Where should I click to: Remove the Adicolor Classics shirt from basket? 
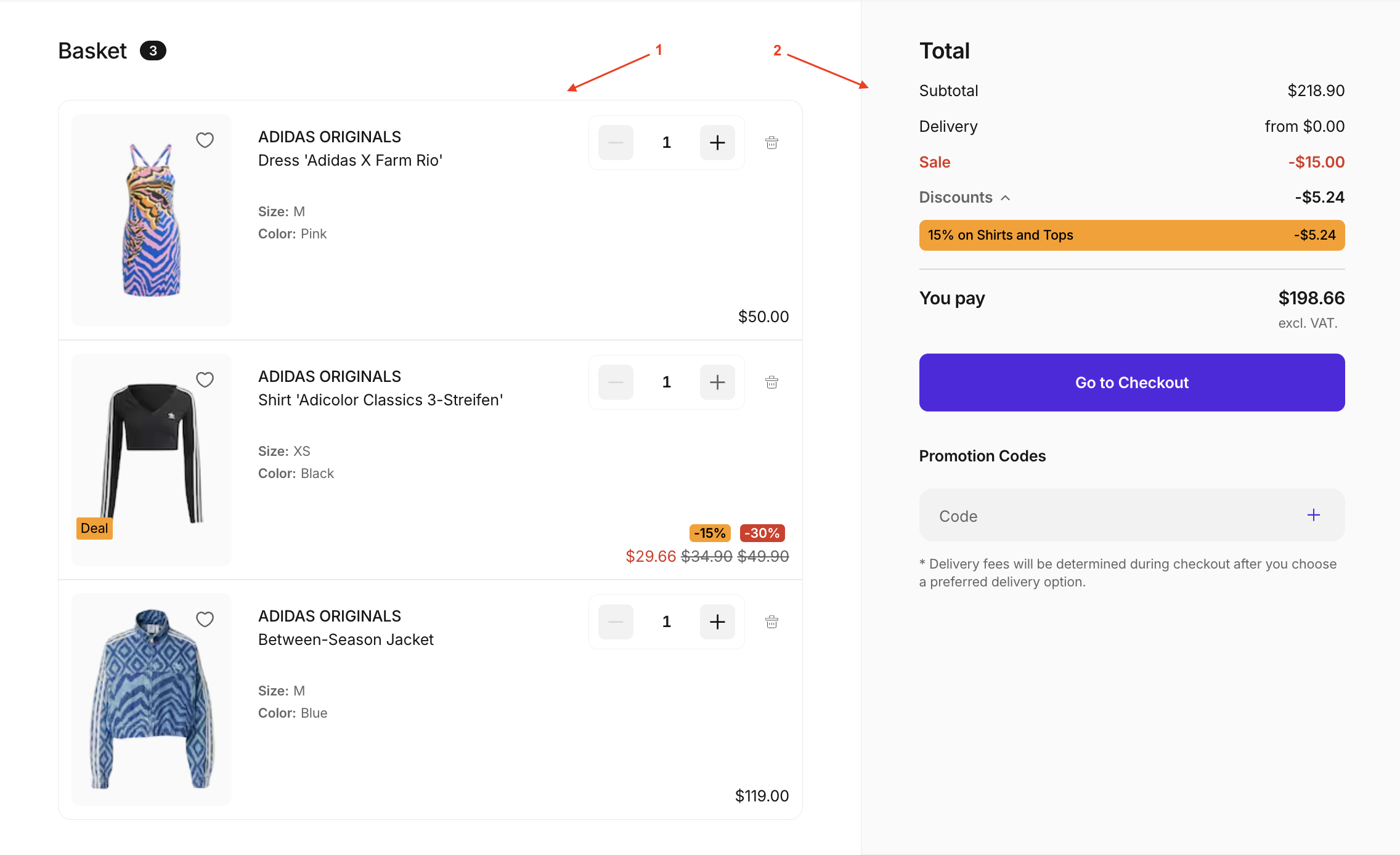pos(771,383)
